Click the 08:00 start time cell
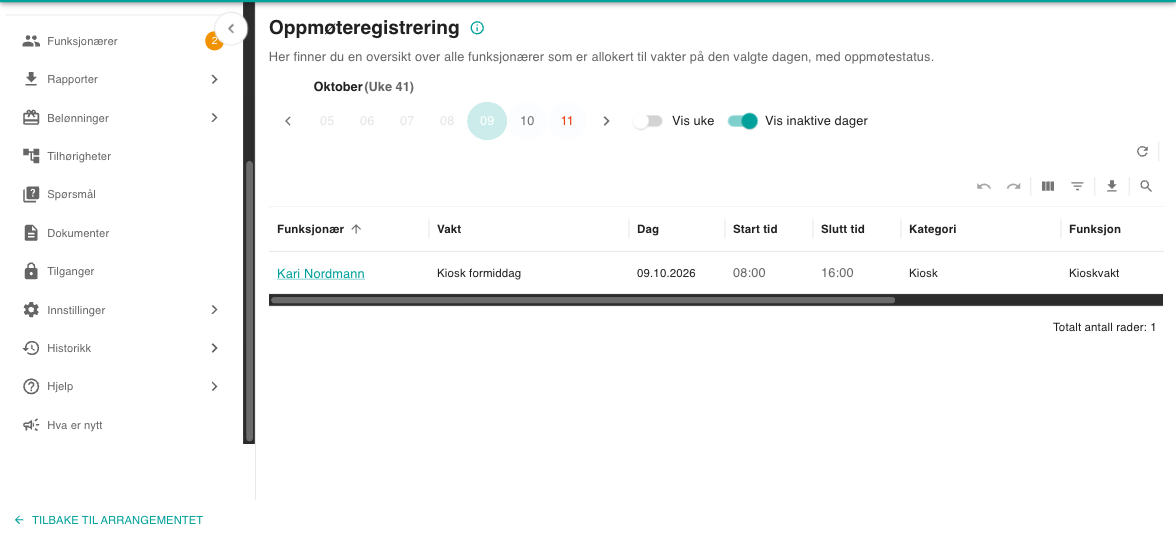 click(749, 273)
